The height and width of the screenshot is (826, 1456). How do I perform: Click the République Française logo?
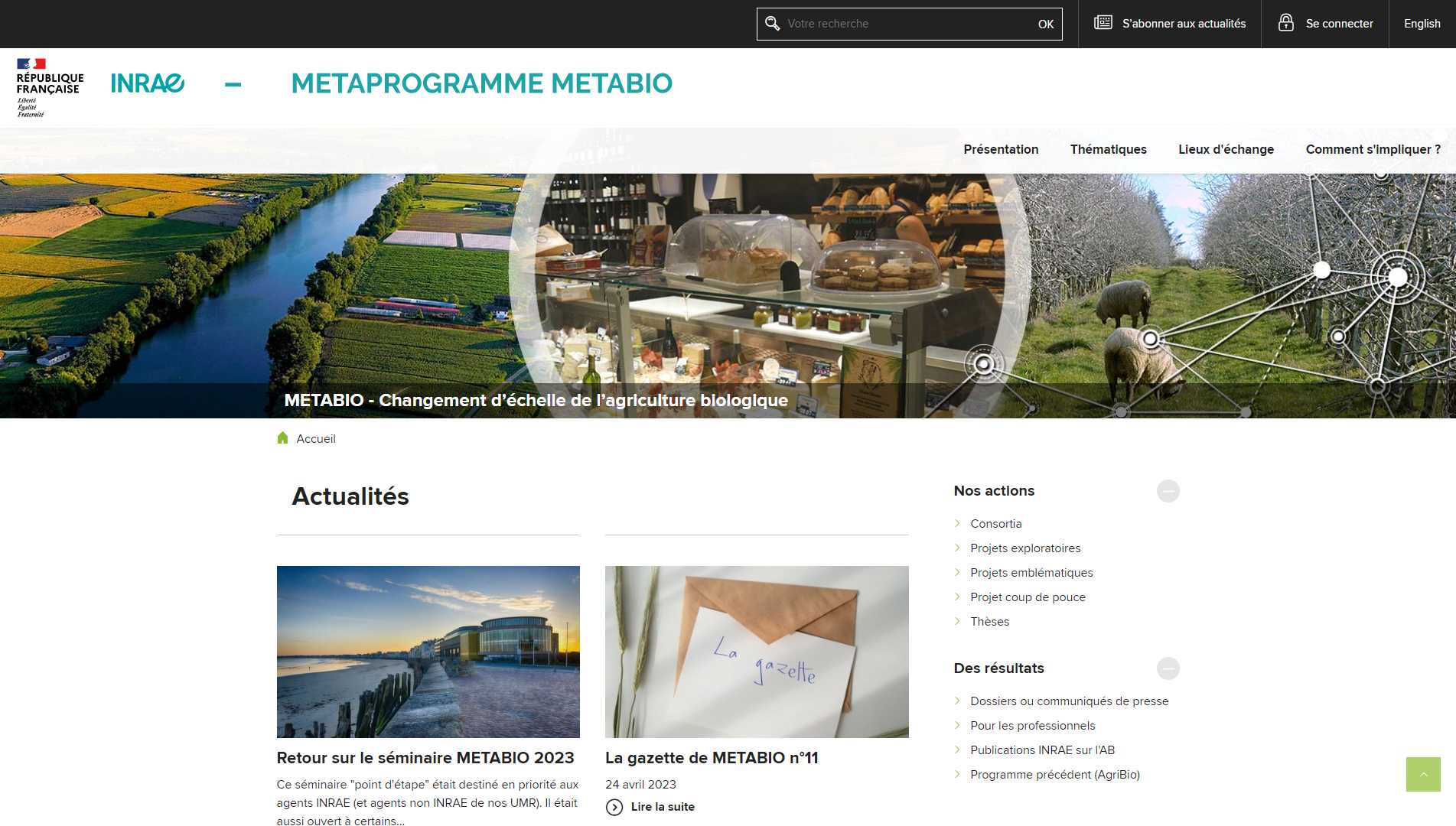point(50,87)
